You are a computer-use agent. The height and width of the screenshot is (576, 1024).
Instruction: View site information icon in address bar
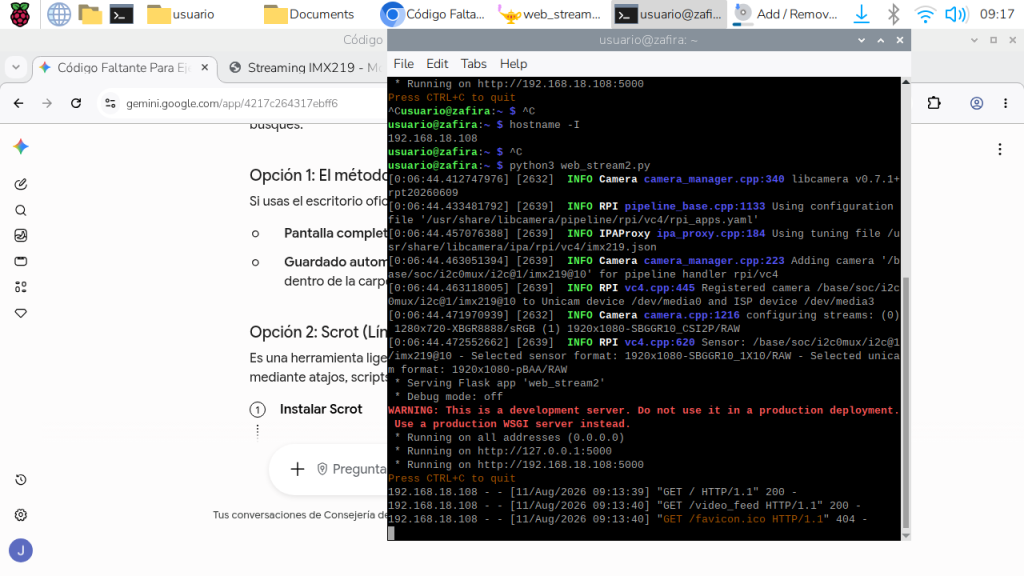pyautogui.click(x=110, y=103)
